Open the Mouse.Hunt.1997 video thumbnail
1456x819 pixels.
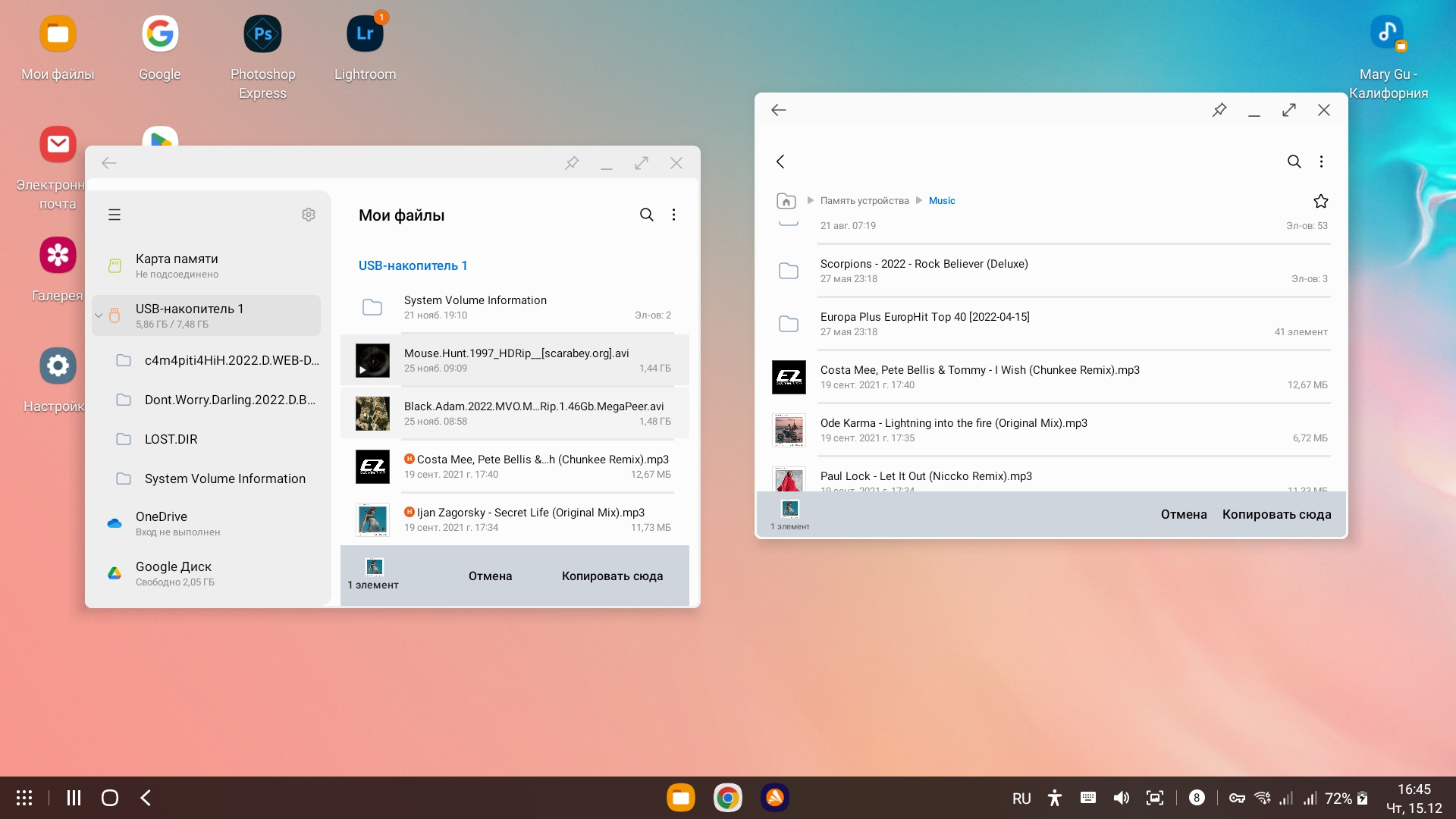point(372,361)
